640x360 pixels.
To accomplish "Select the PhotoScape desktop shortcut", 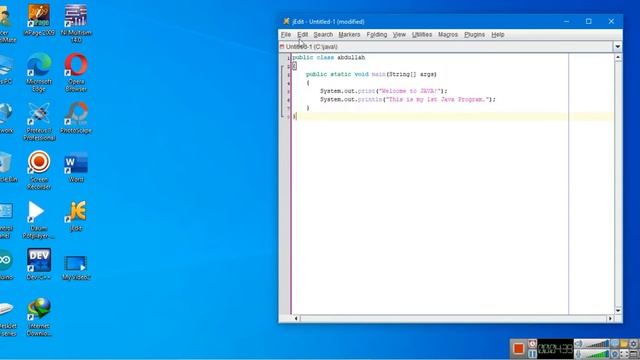I will 76,118.
